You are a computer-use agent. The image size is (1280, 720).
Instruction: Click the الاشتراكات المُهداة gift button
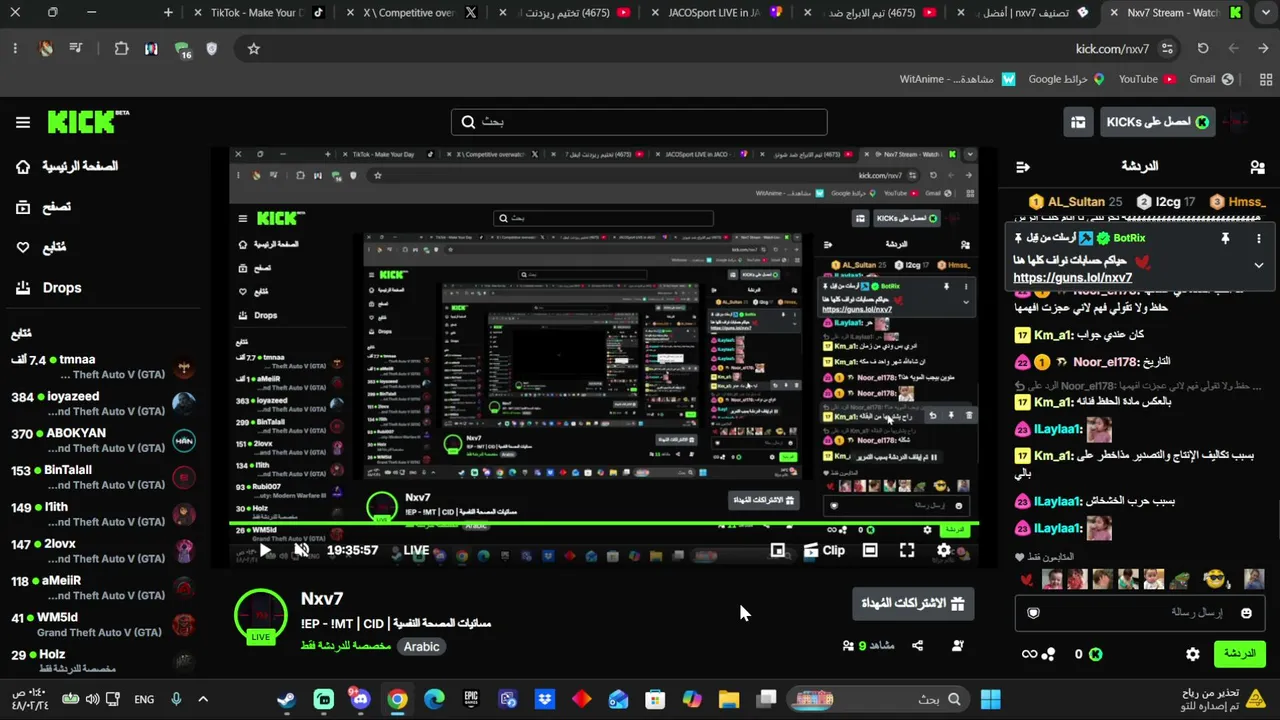click(913, 604)
